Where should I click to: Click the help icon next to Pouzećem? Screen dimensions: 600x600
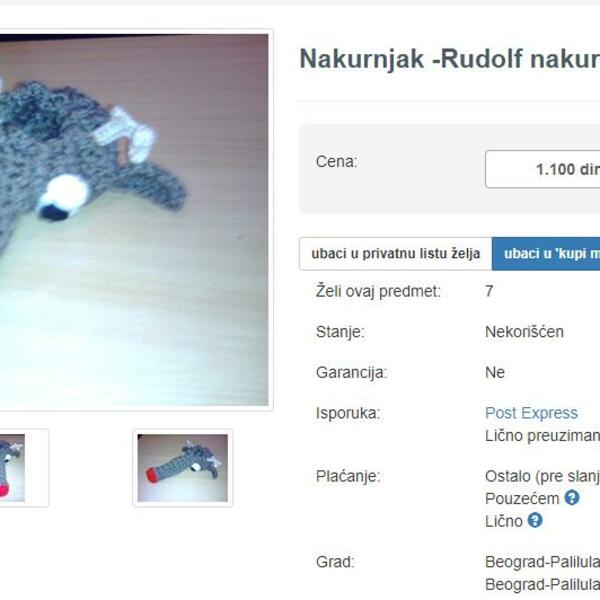(572, 498)
